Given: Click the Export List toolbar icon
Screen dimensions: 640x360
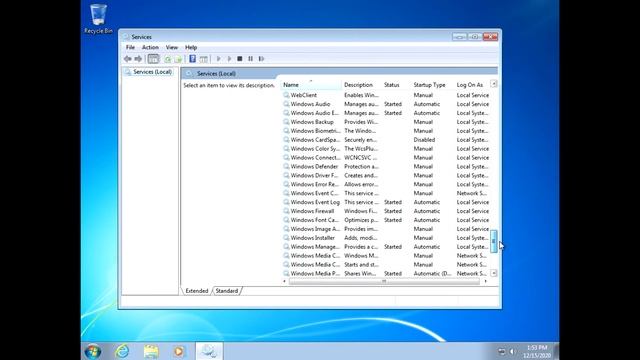Looking at the screenshot, I should (178, 59).
